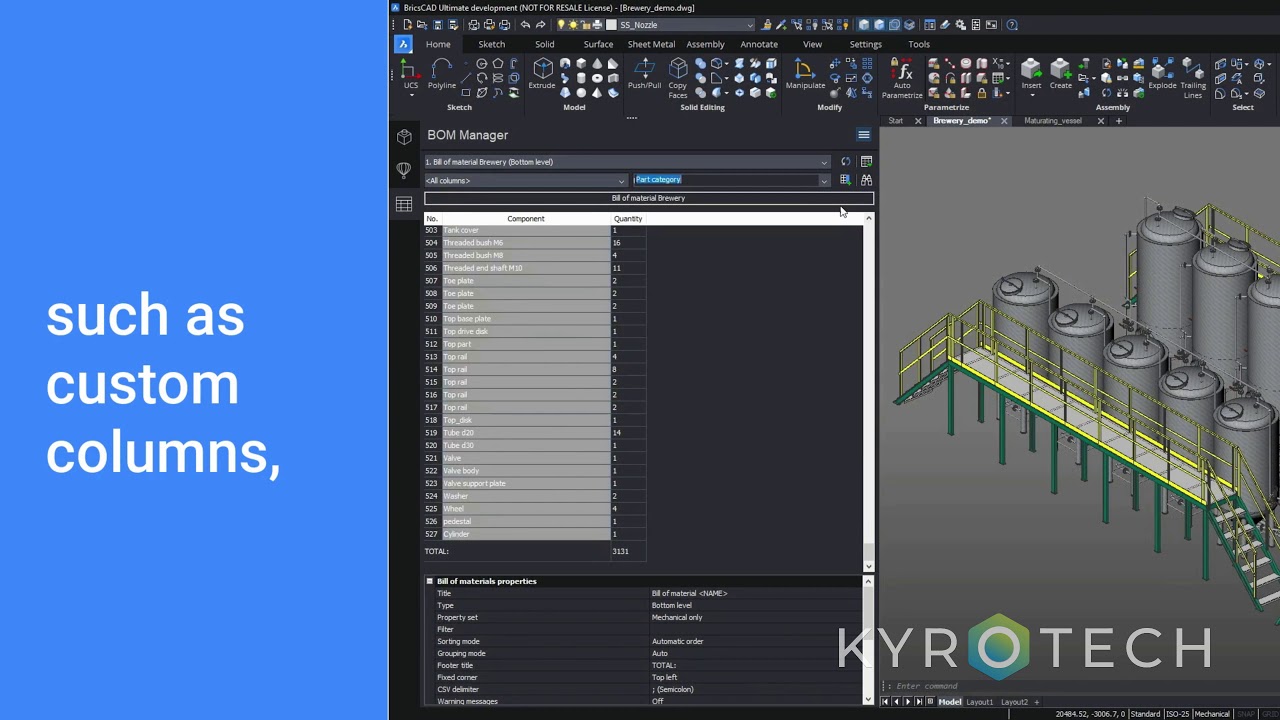Toggle the layer lock padlock icon
Viewport: 1280px width, 720px height.
pos(585,25)
